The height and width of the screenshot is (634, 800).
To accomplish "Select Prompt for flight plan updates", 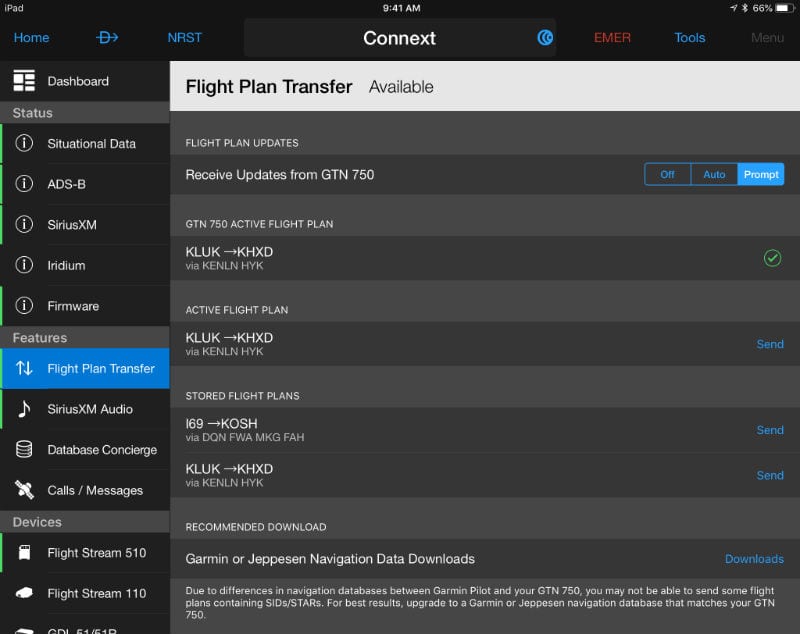I will click(761, 174).
